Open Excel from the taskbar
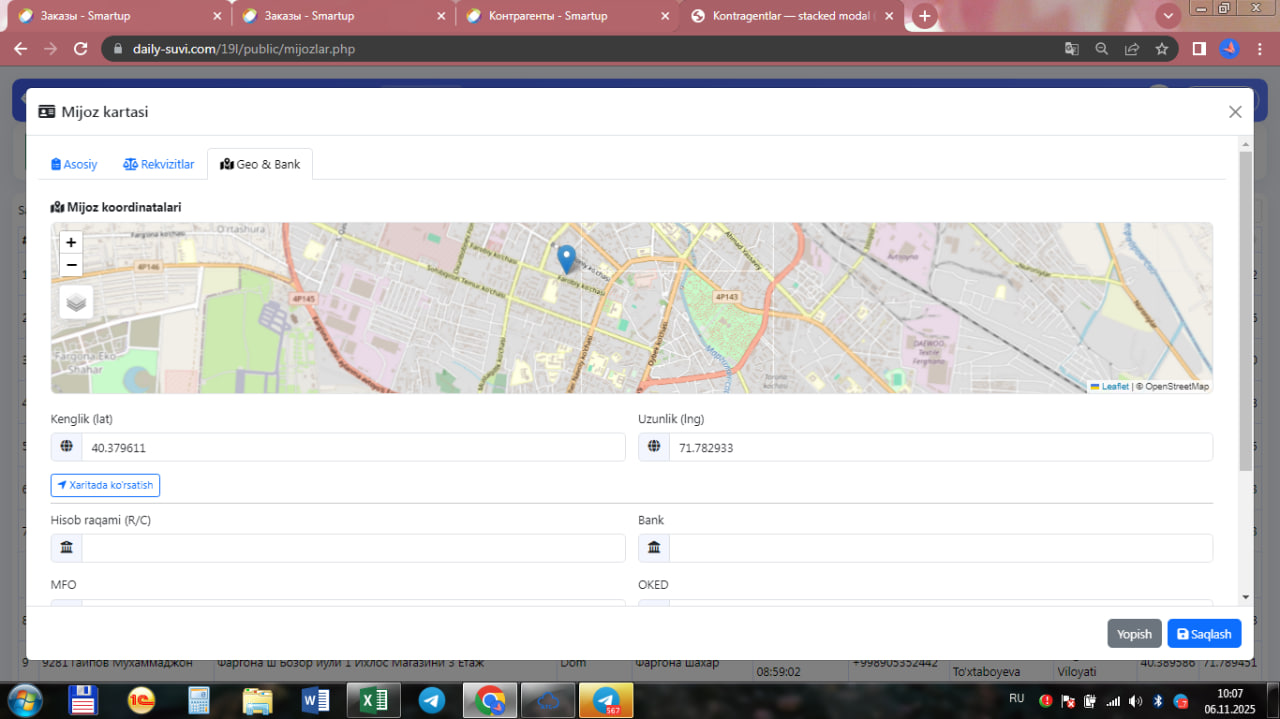The width and height of the screenshot is (1280, 719). [x=374, y=700]
